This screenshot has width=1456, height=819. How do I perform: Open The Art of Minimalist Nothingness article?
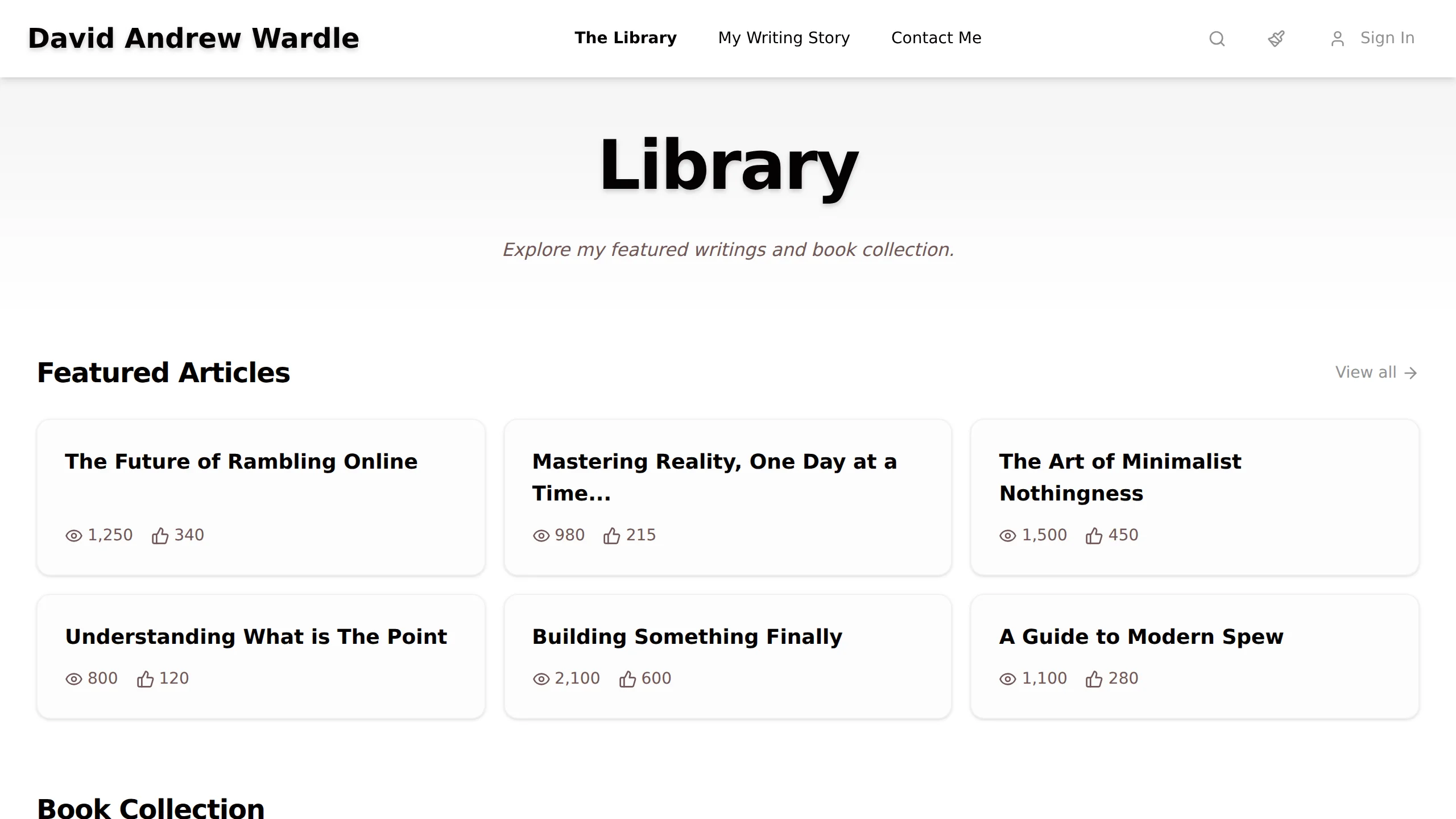pyautogui.click(x=1120, y=477)
